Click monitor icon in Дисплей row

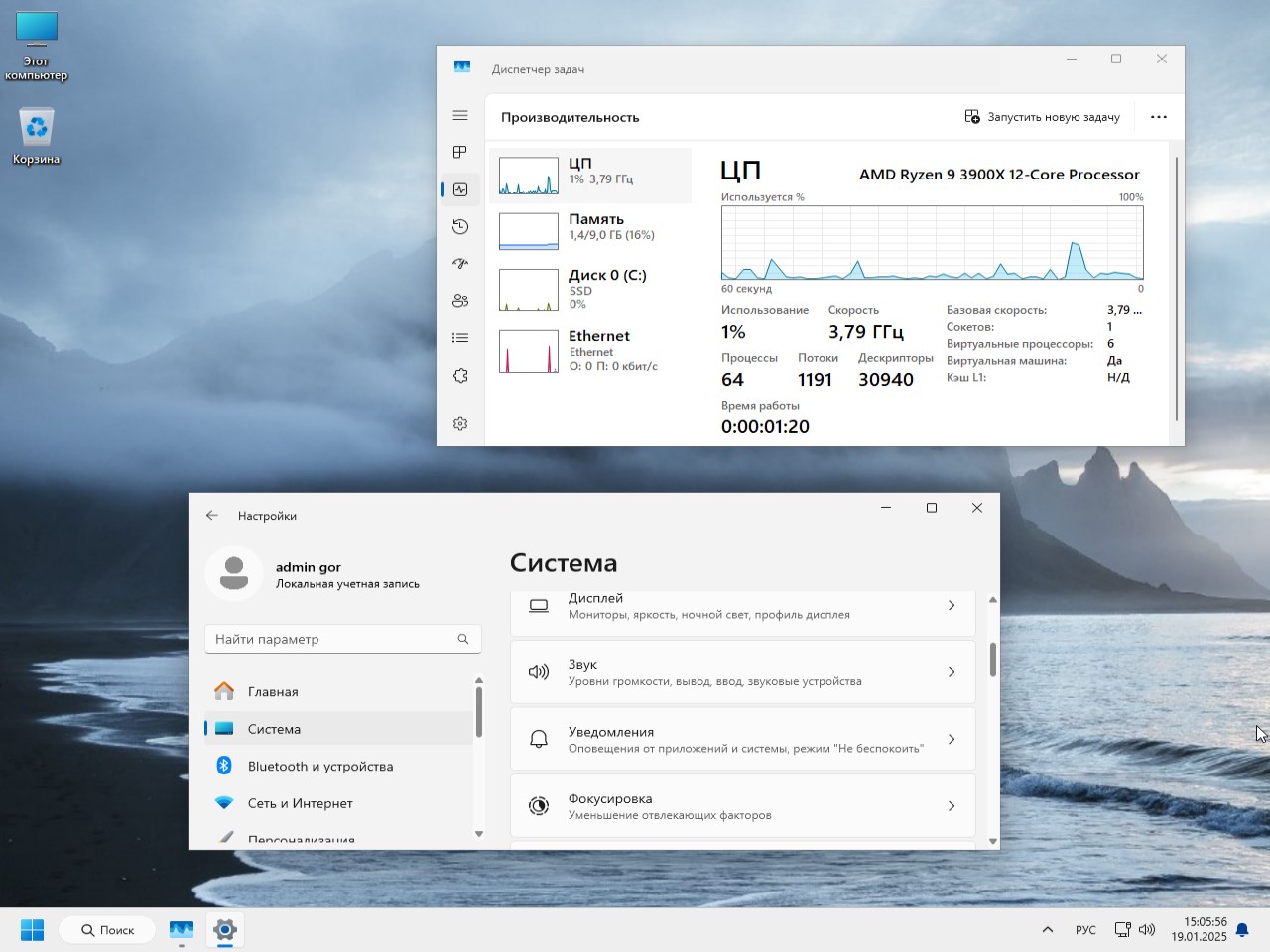point(539,605)
